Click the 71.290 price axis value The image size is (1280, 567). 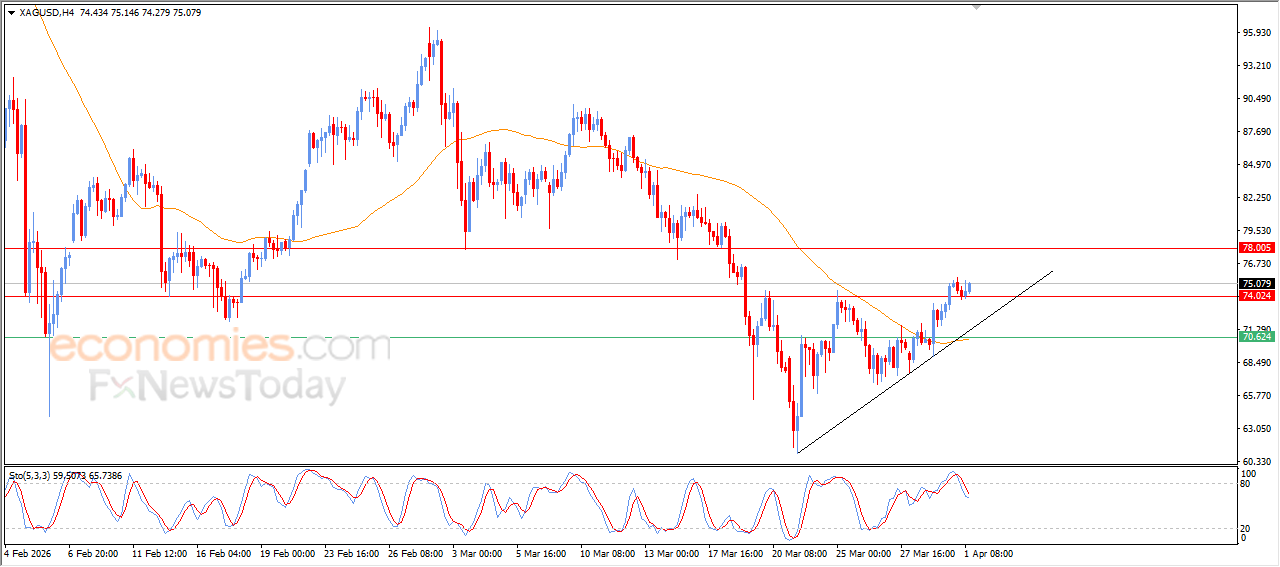(x=1256, y=330)
